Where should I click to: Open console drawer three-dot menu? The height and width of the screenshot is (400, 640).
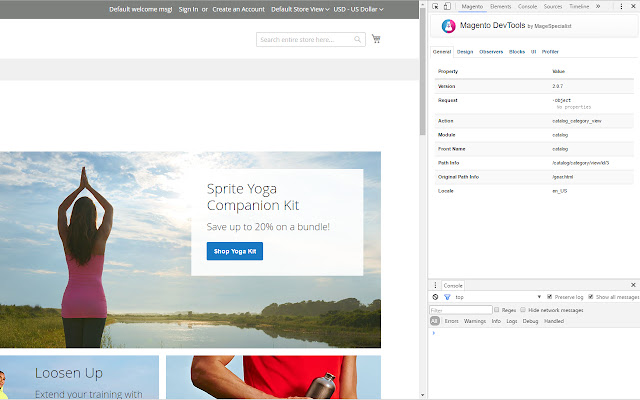[x=435, y=285]
